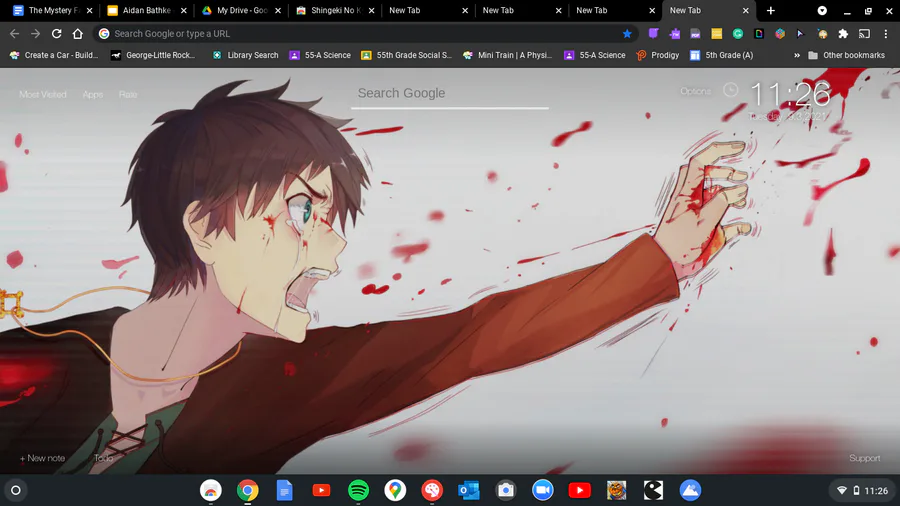Viewport: 900px width, 506px height.
Task: Open the system tray showing 11:26
Action: (x=863, y=491)
